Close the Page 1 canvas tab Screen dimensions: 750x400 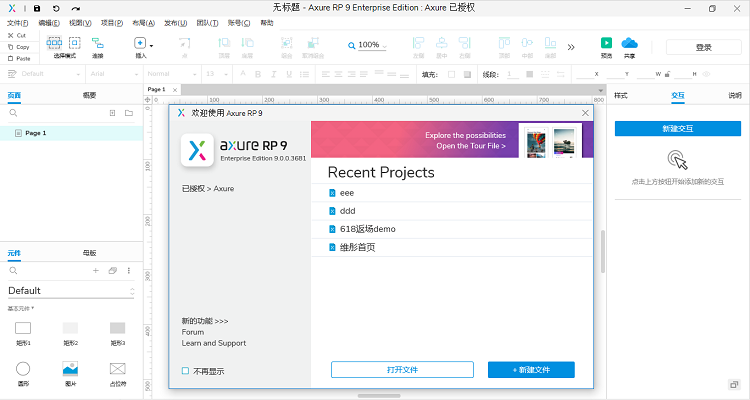[175, 90]
